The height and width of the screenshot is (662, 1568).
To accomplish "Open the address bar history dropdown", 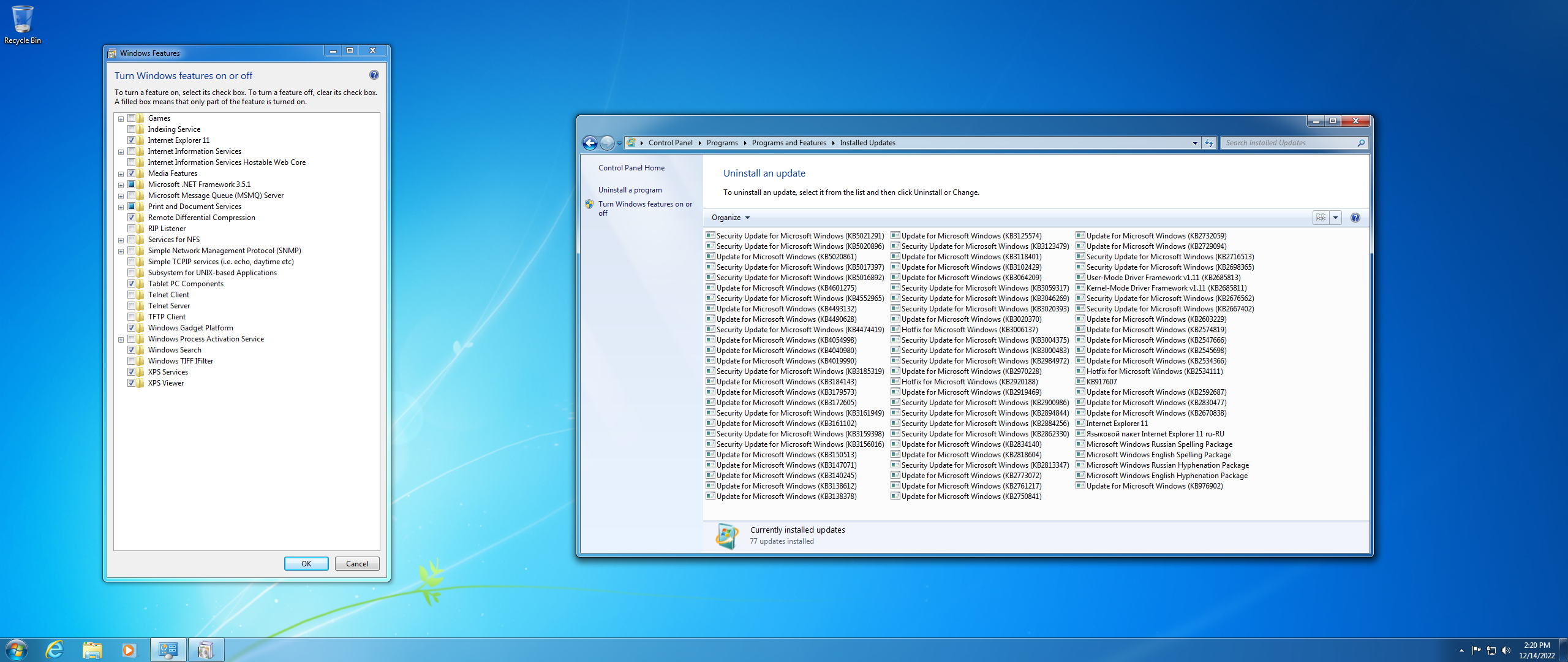I will pyautogui.click(x=1195, y=143).
